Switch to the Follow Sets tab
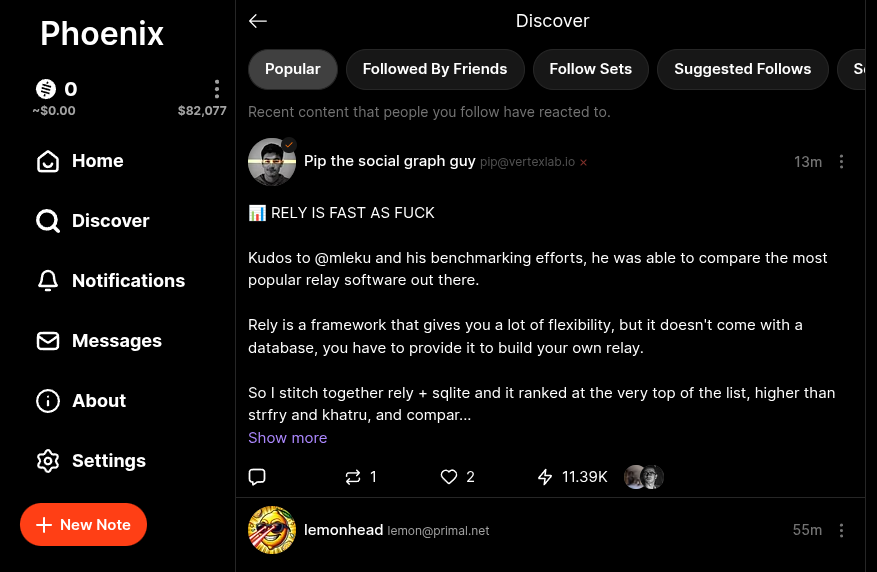Screen dimensions: 877x572 click(x=591, y=69)
